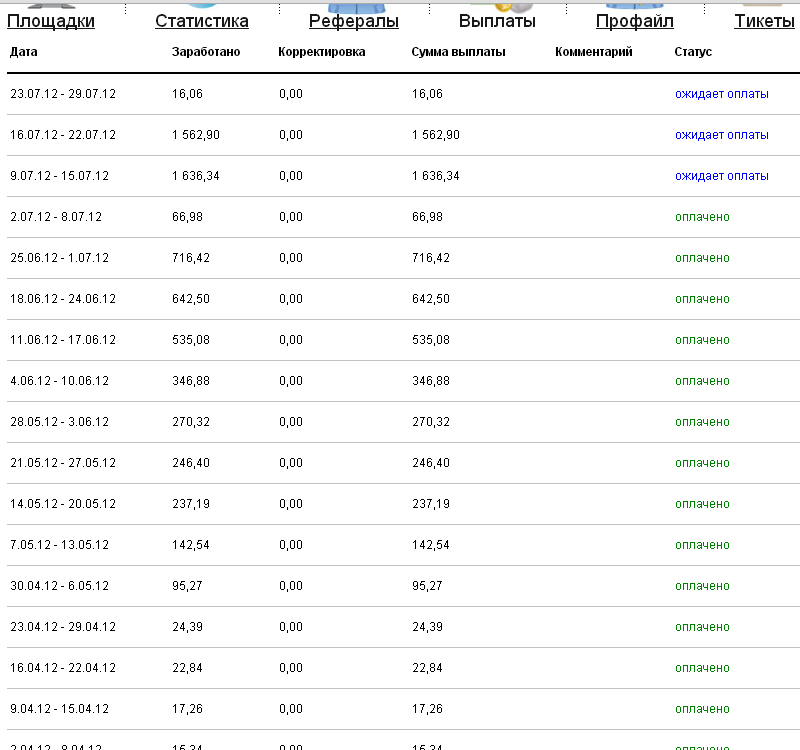This screenshot has height=750, width=800.
Task: Select date range 28.05.12 - 3.06.12
Action: [x=59, y=422]
